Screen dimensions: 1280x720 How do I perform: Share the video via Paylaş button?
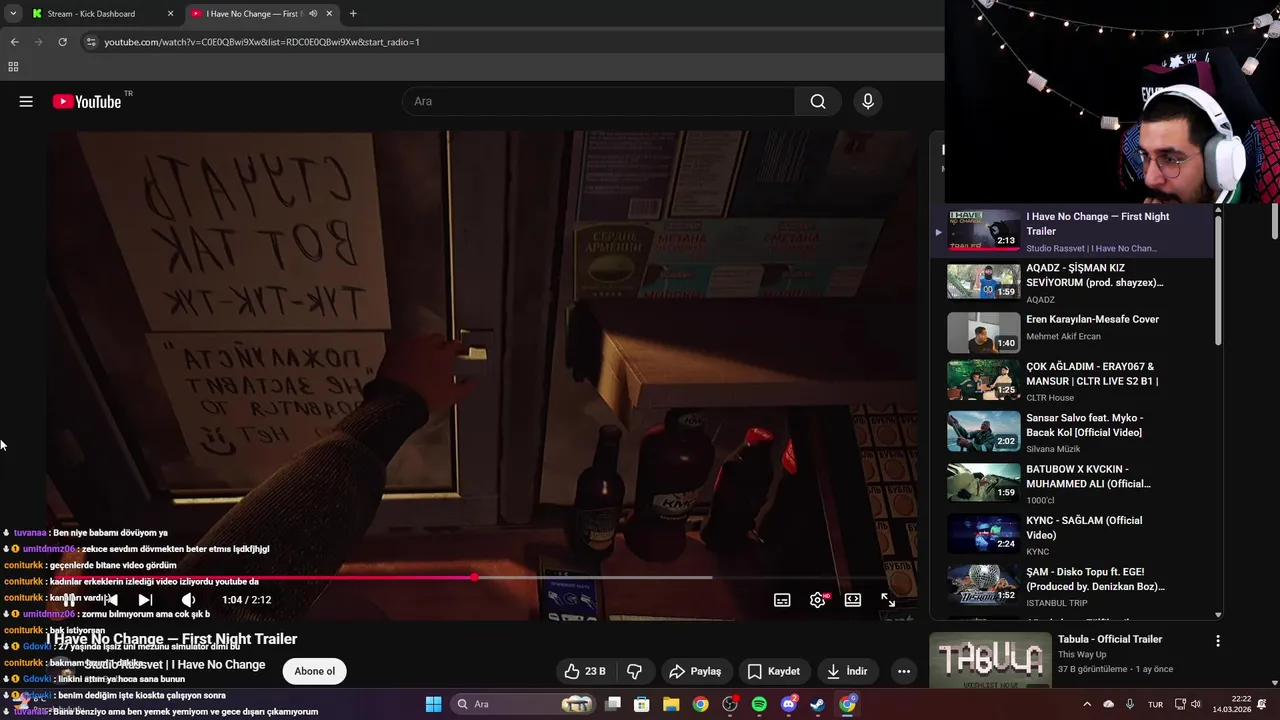[x=695, y=671]
